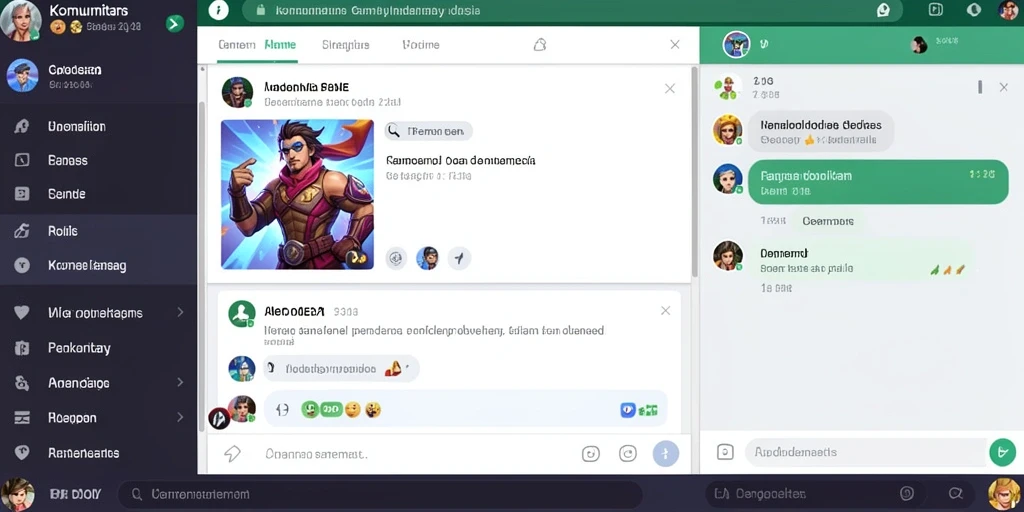Click the share arrow icon under post
The width and height of the screenshot is (1024, 512).
[x=459, y=259]
